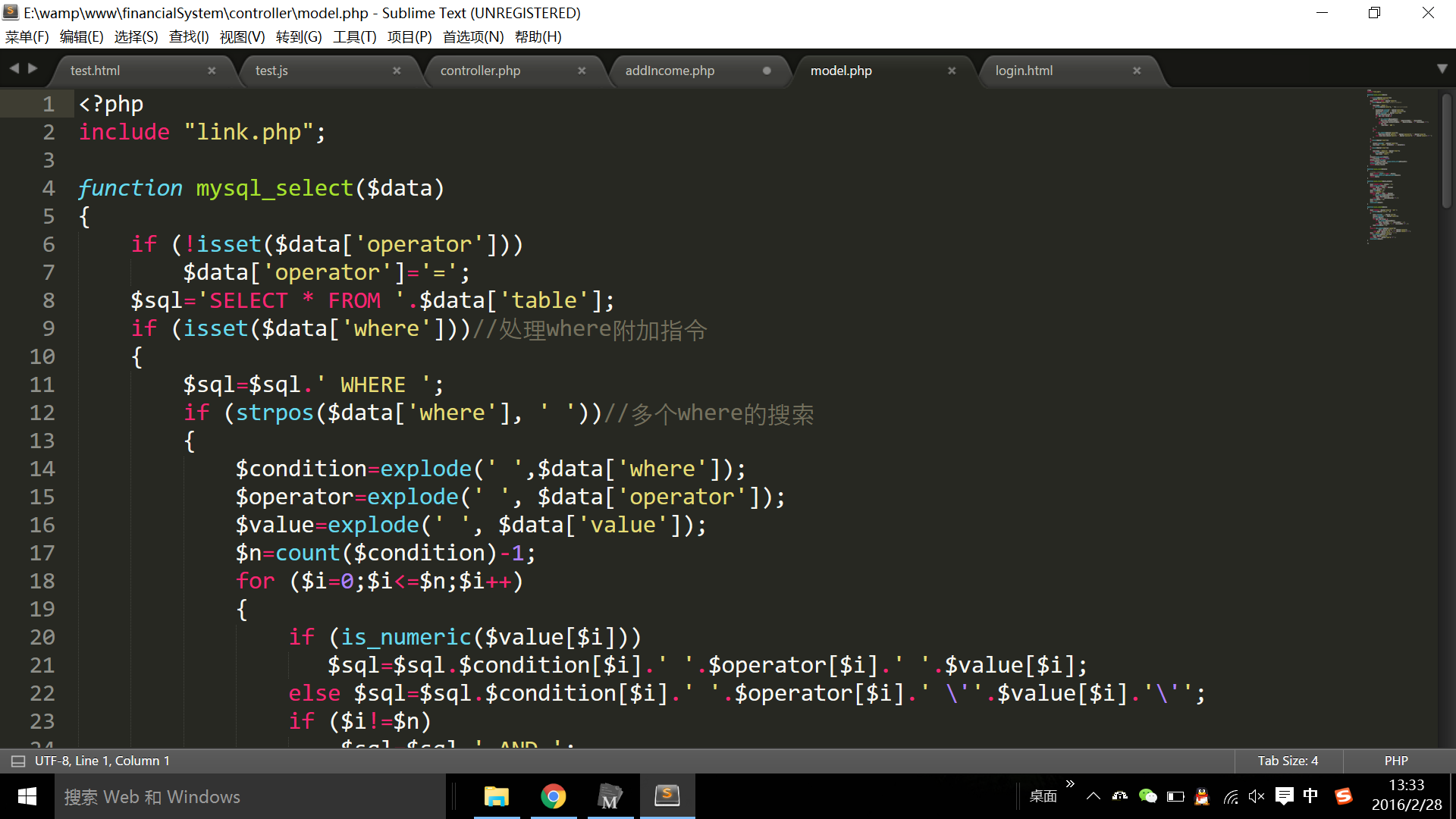
Task: Open Google Chrome from the taskbar
Action: click(x=554, y=796)
